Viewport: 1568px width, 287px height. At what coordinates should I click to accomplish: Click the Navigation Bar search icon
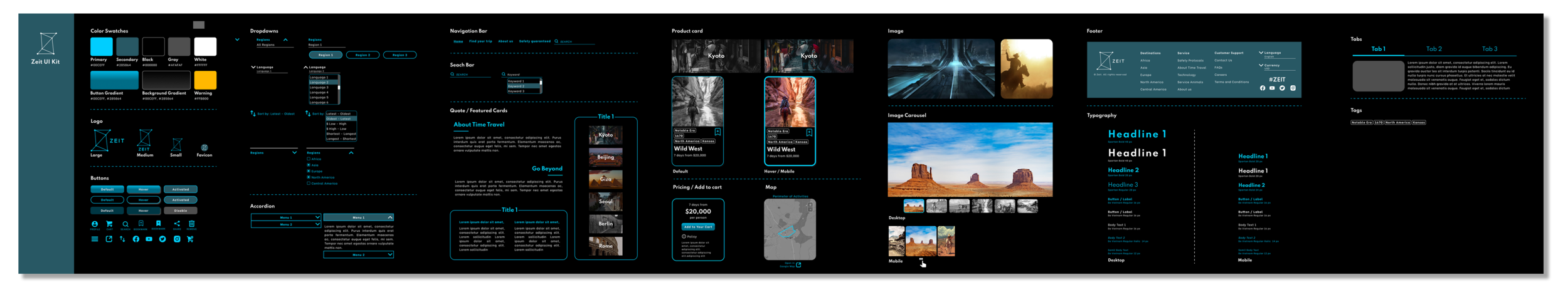[x=556, y=41]
